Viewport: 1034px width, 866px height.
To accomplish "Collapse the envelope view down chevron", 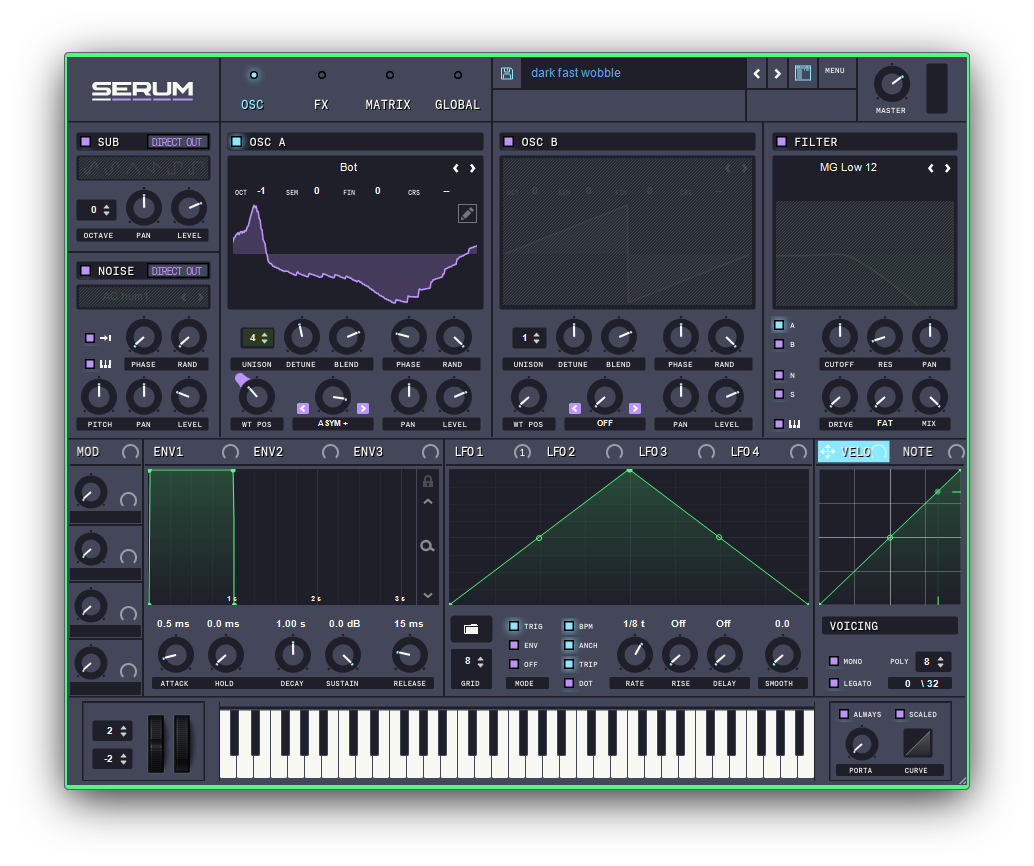I will point(427,595).
